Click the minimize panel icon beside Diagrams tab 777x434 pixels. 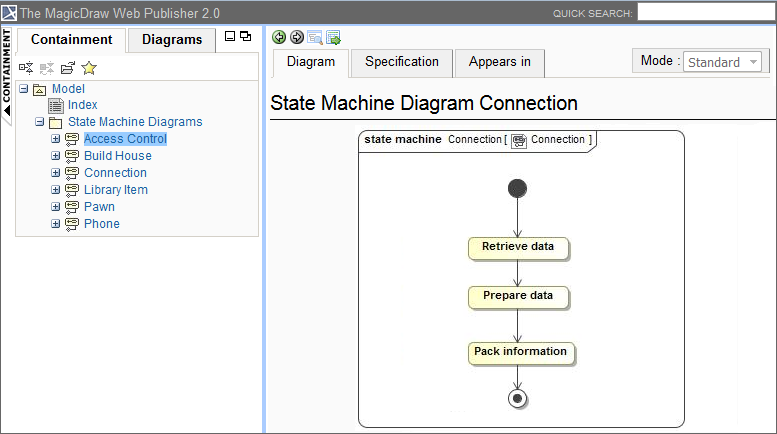pyautogui.click(x=230, y=37)
